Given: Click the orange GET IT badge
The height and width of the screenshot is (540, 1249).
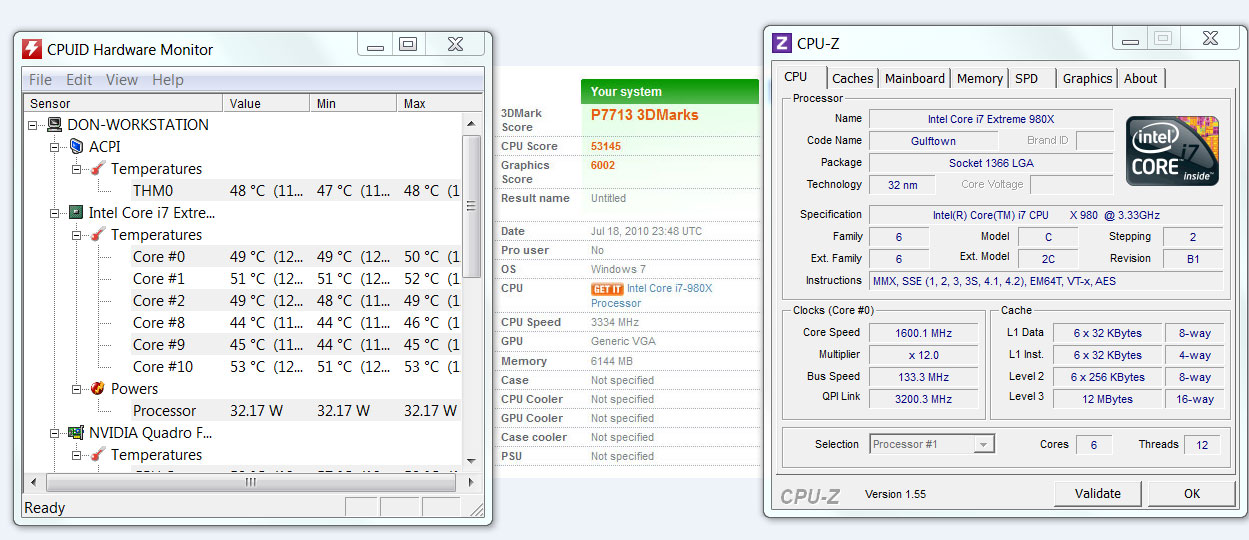Looking at the screenshot, I should (x=607, y=289).
